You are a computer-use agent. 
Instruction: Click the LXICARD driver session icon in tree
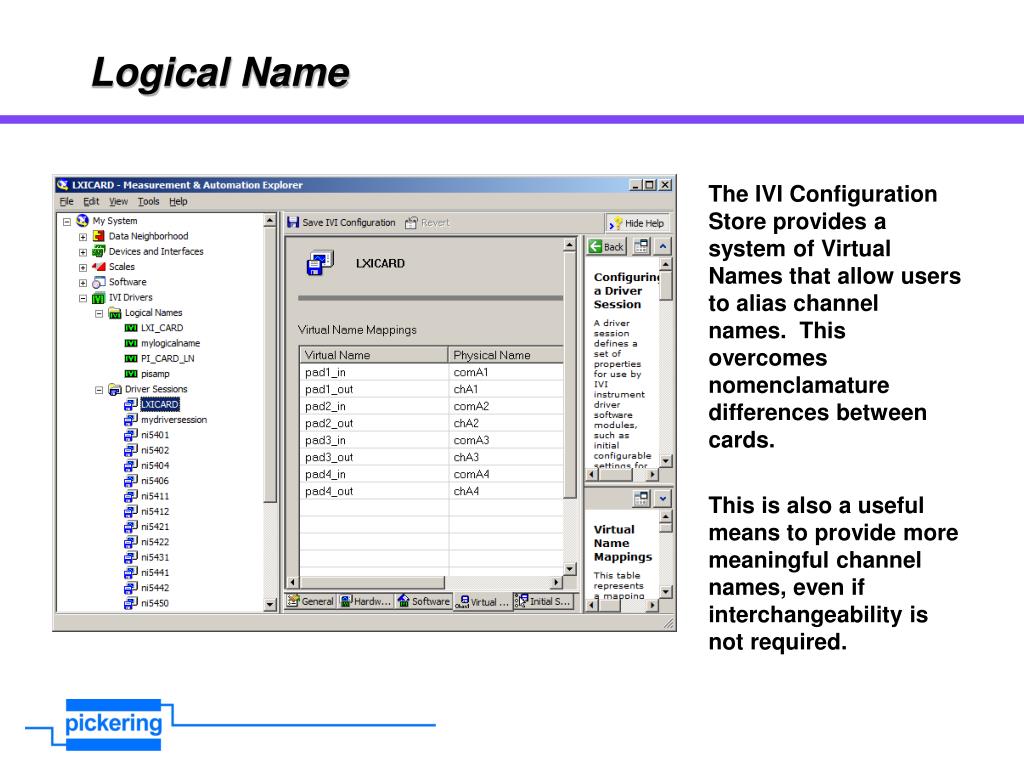(x=131, y=404)
